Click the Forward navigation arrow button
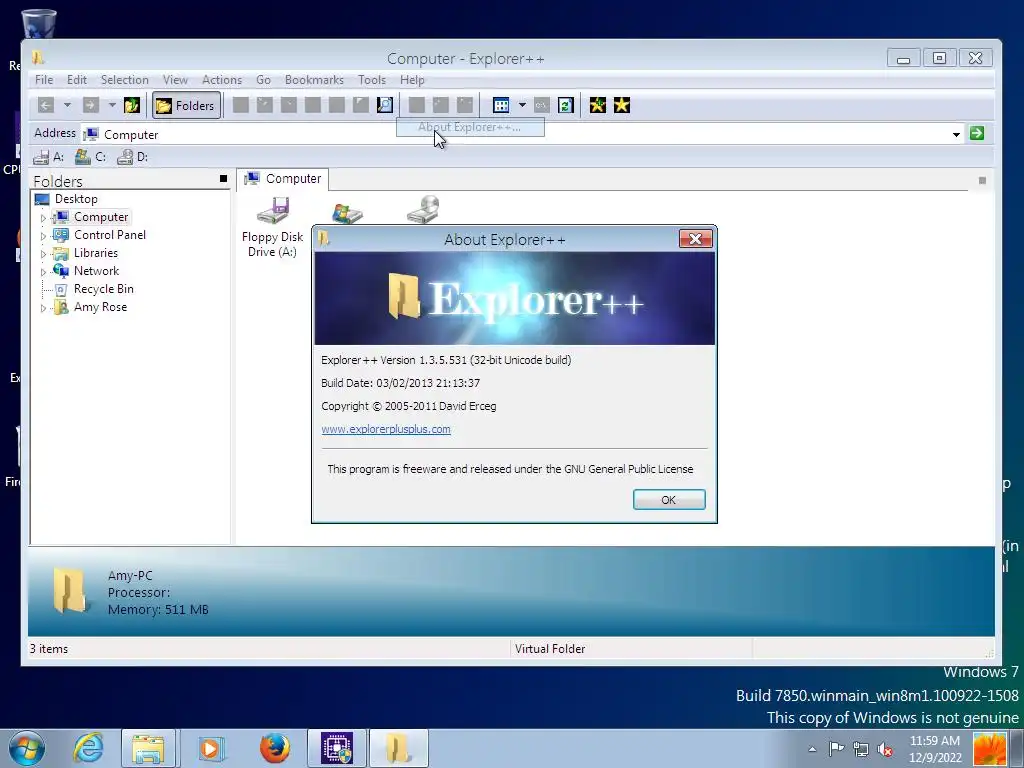The height and width of the screenshot is (768, 1024). [91, 105]
